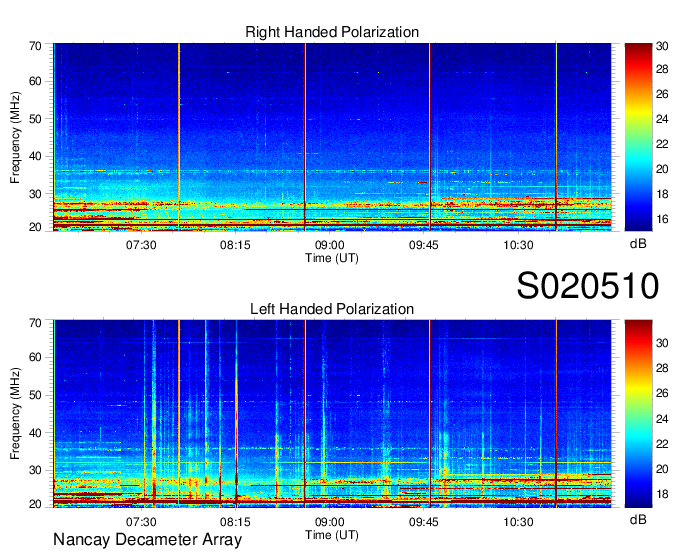This screenshot has height=552, width=680.
Task: Click 70 MHz tick of Left Handed plot
Action: pyautogui.click(x=35, y=322)
